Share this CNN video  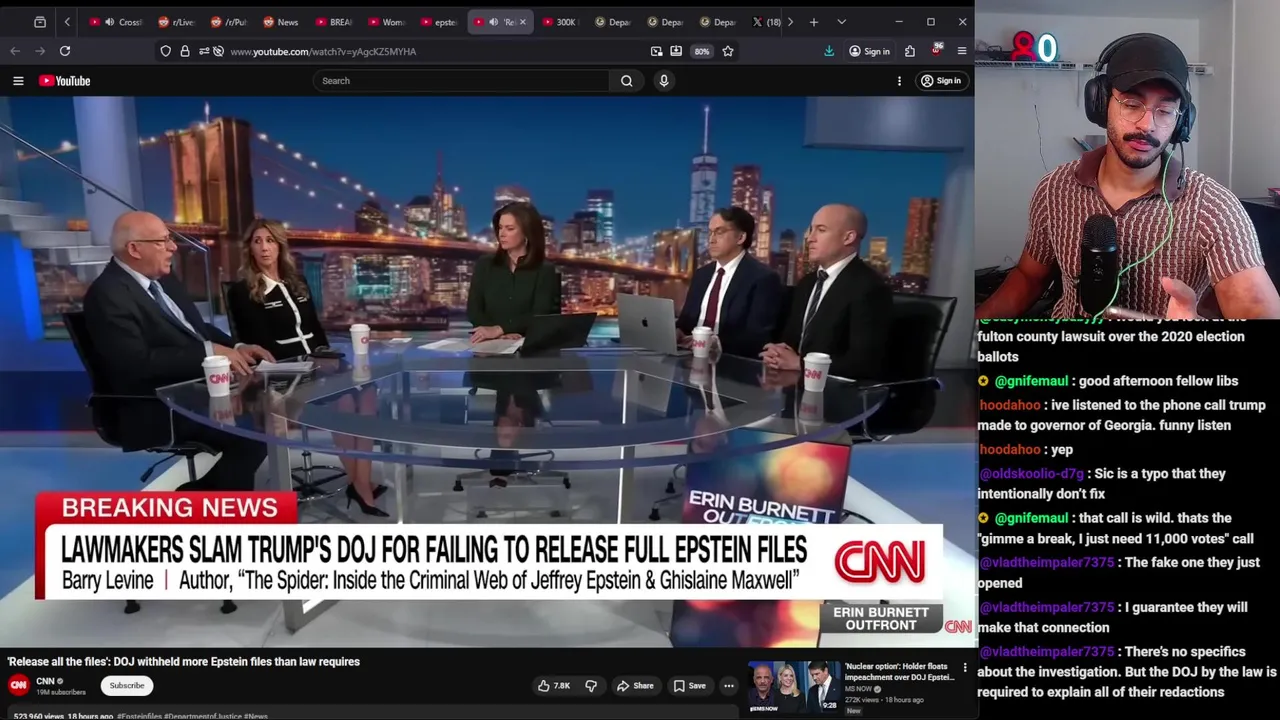tap(634, 686)
